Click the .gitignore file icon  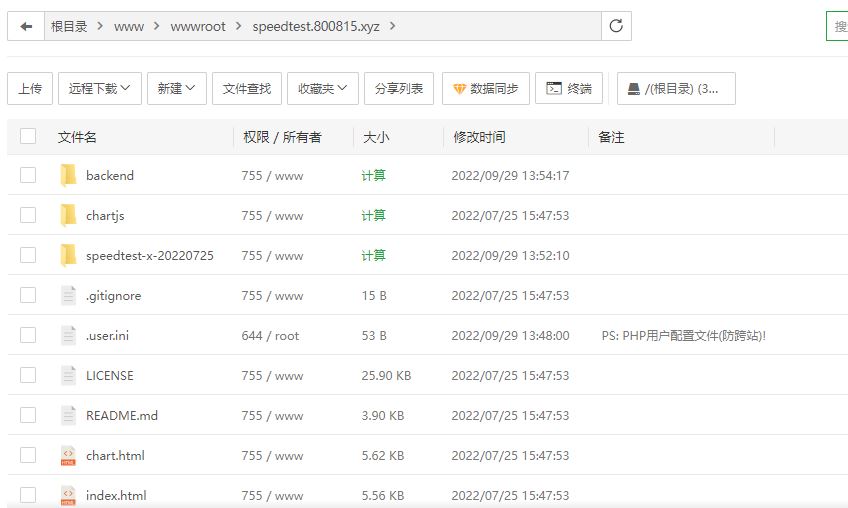[68, 296]
